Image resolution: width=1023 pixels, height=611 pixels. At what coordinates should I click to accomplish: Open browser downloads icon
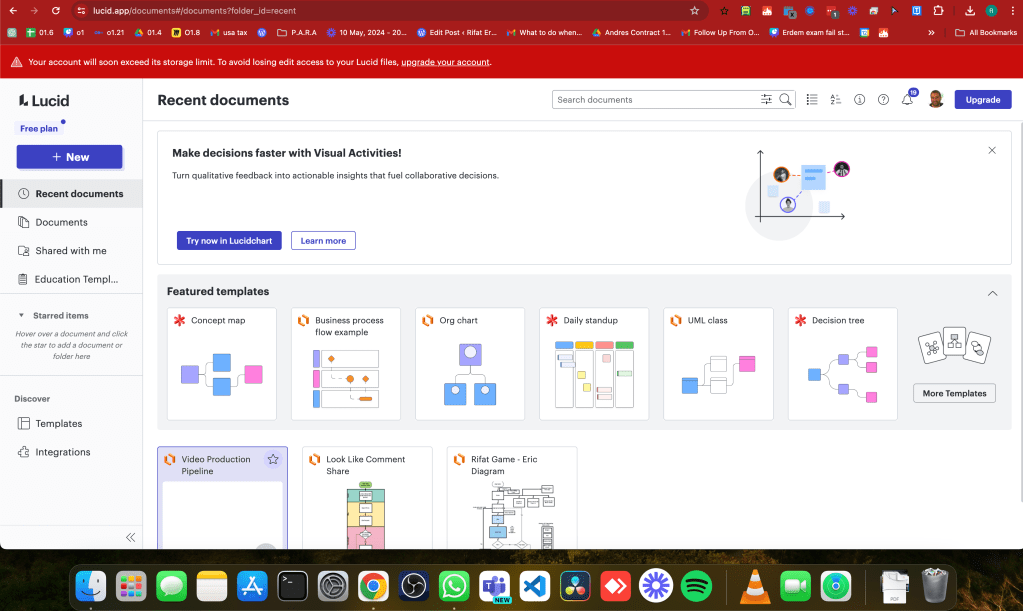pos(970,10)
